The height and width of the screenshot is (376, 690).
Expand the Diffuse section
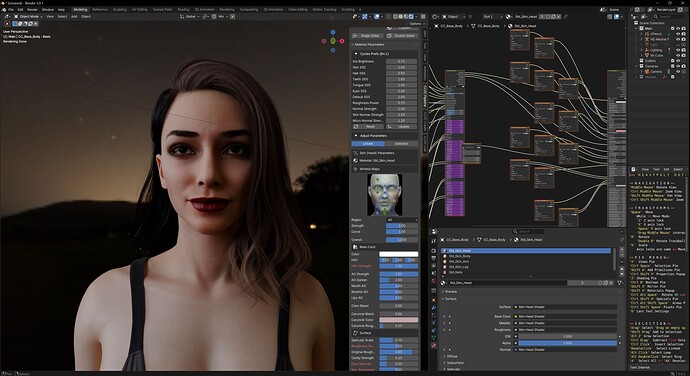[x=451, y=356]
